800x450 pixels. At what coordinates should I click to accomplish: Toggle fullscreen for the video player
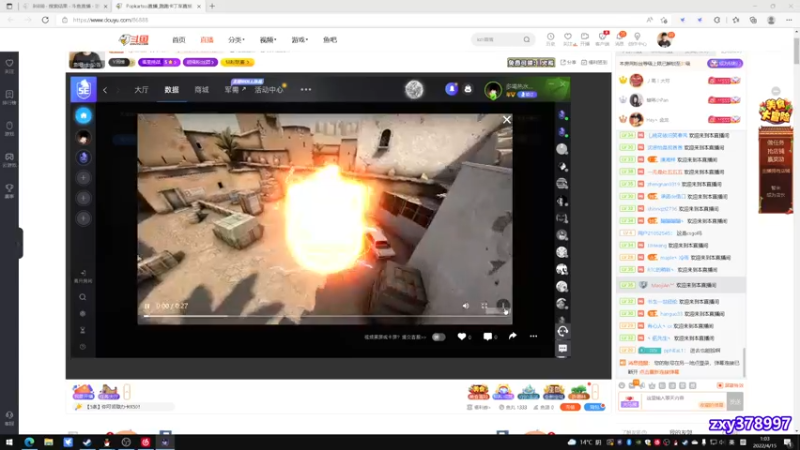pyautogui.click(x=484, y=306)
